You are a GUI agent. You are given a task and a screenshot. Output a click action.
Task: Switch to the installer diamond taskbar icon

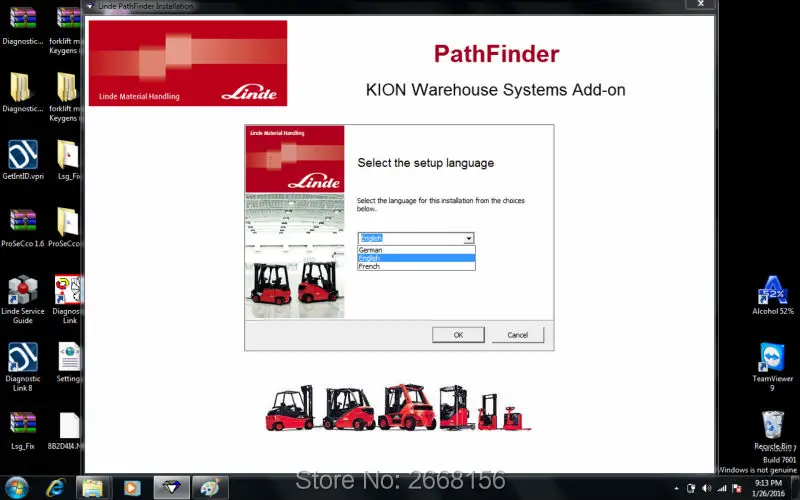(172, 488)
